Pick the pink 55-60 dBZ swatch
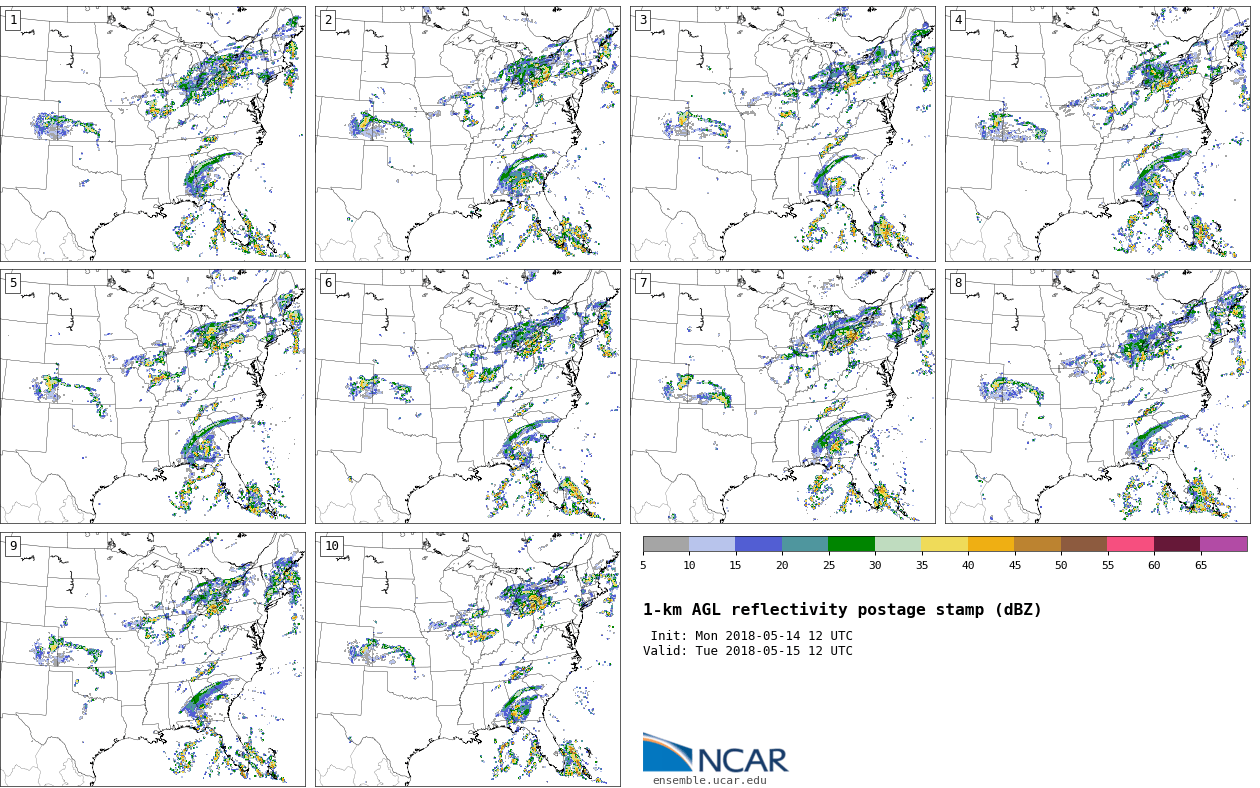 point(1130,545)
